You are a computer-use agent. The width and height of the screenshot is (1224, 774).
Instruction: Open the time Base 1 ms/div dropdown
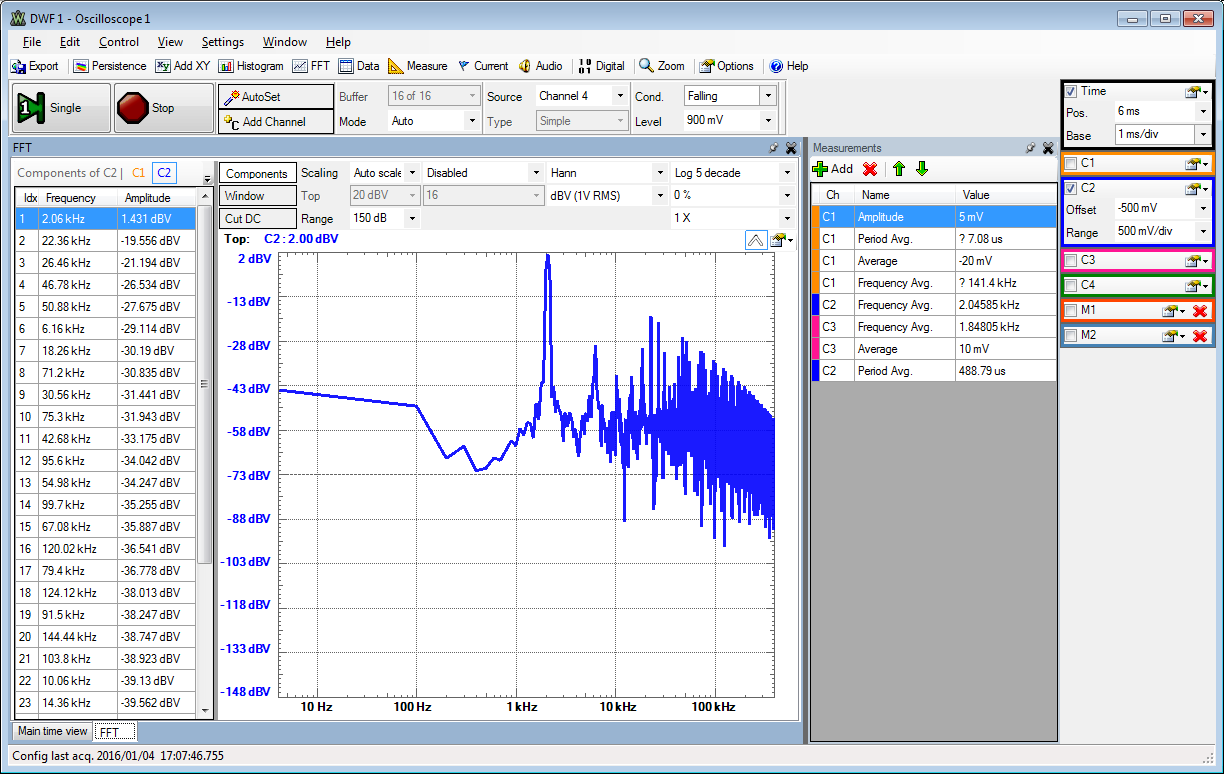click(1202, 134)
